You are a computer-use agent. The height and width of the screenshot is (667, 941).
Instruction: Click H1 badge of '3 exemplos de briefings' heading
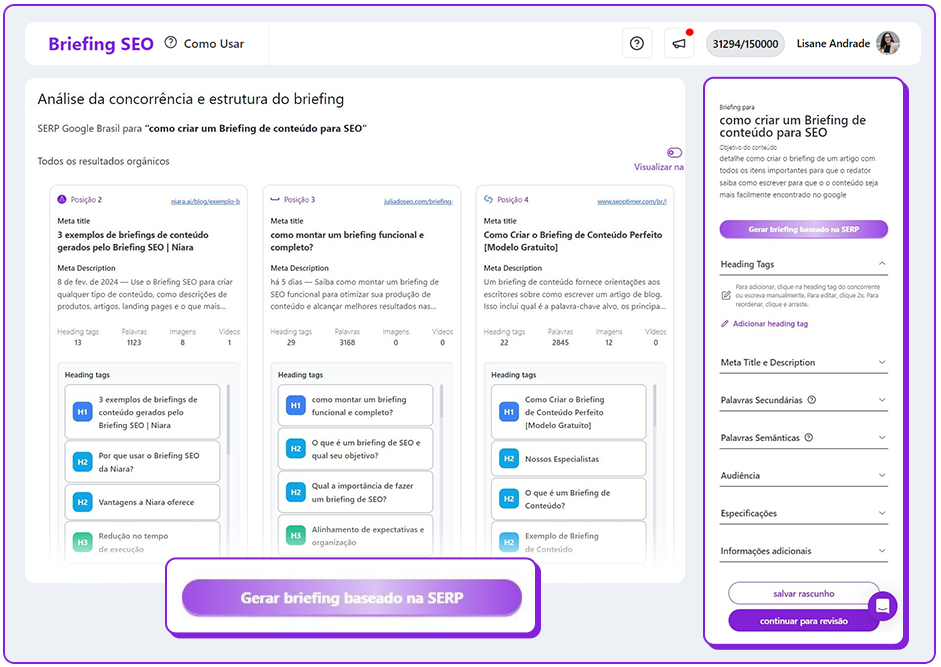[82, 412]
